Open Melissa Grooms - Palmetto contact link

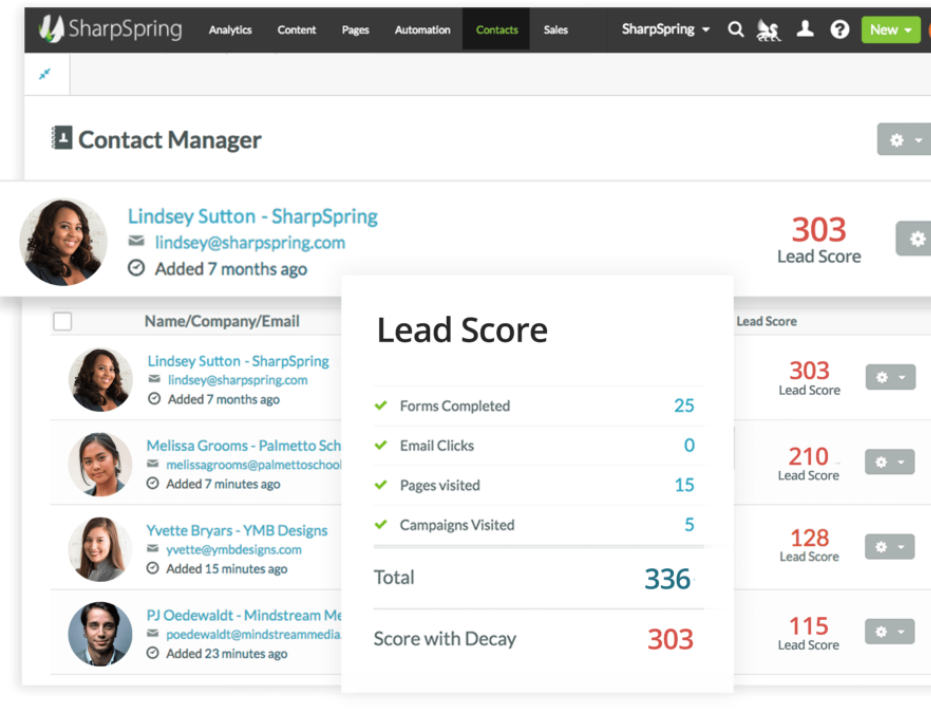[x=244, y=445]
